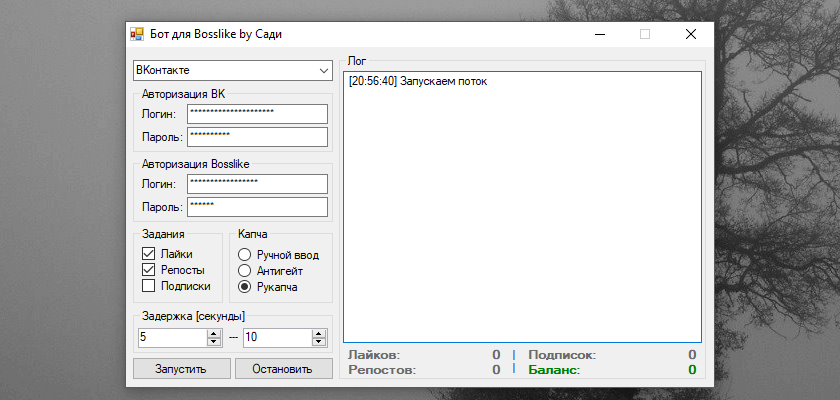Viewport: 840px width, 400px height.
Task: Close the Bosslike bot window
Action: (x=691, y=34)
